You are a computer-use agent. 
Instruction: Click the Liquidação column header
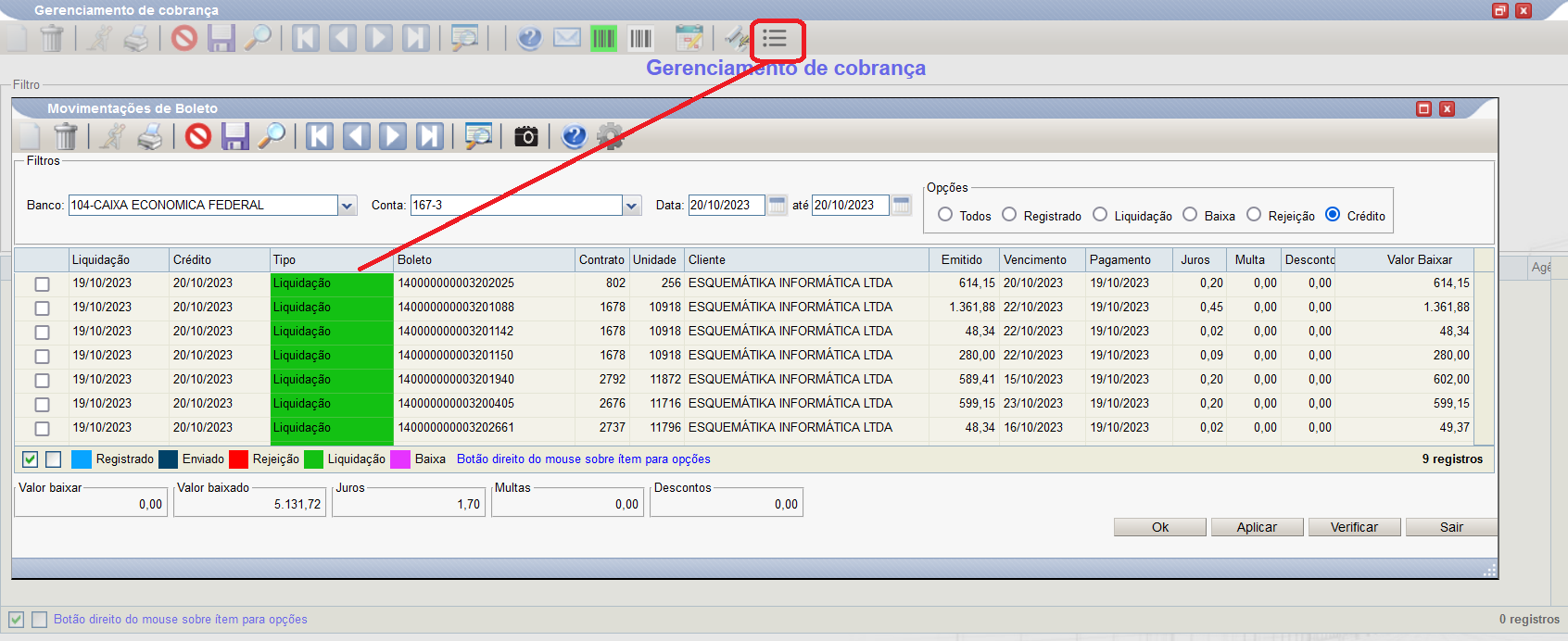tap(119, 260)
